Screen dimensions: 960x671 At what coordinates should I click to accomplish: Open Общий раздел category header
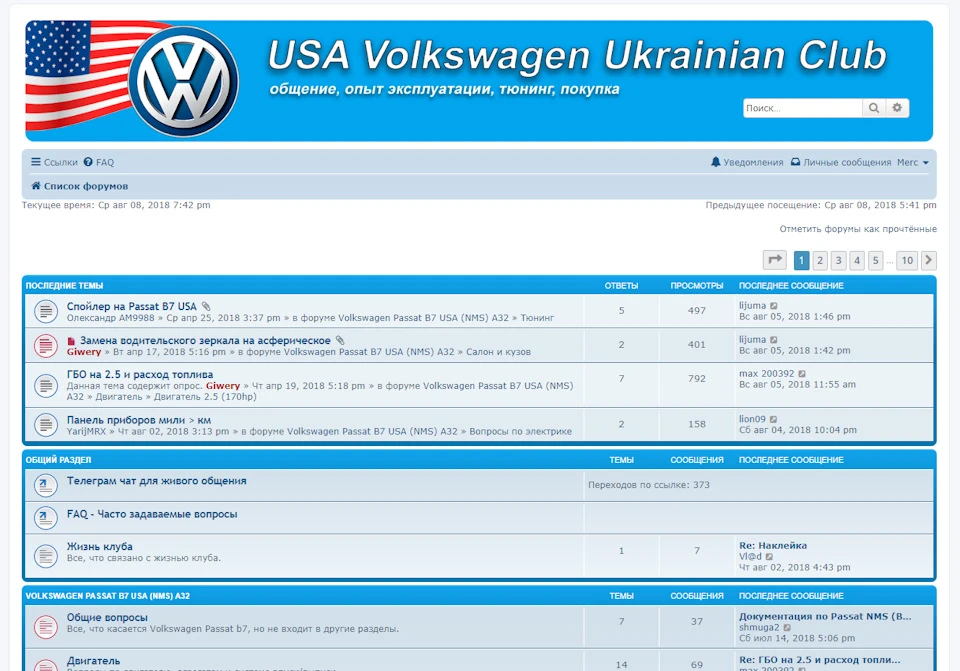(x=58, y=460)
